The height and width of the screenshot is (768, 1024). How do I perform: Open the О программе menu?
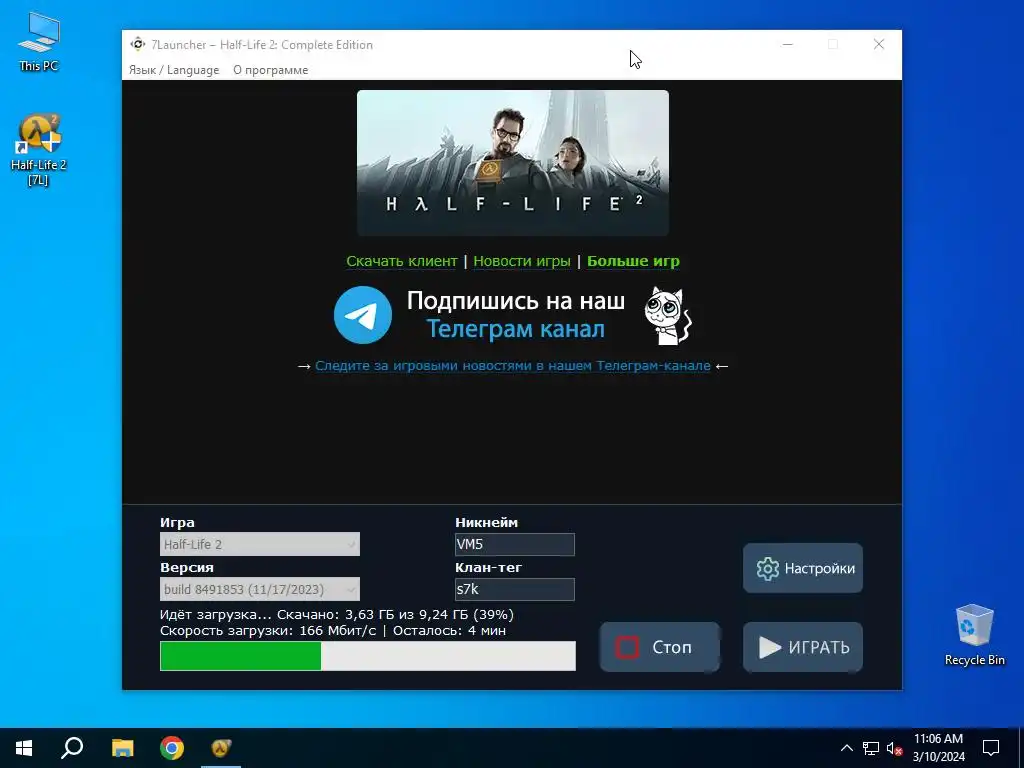[270, 70]
